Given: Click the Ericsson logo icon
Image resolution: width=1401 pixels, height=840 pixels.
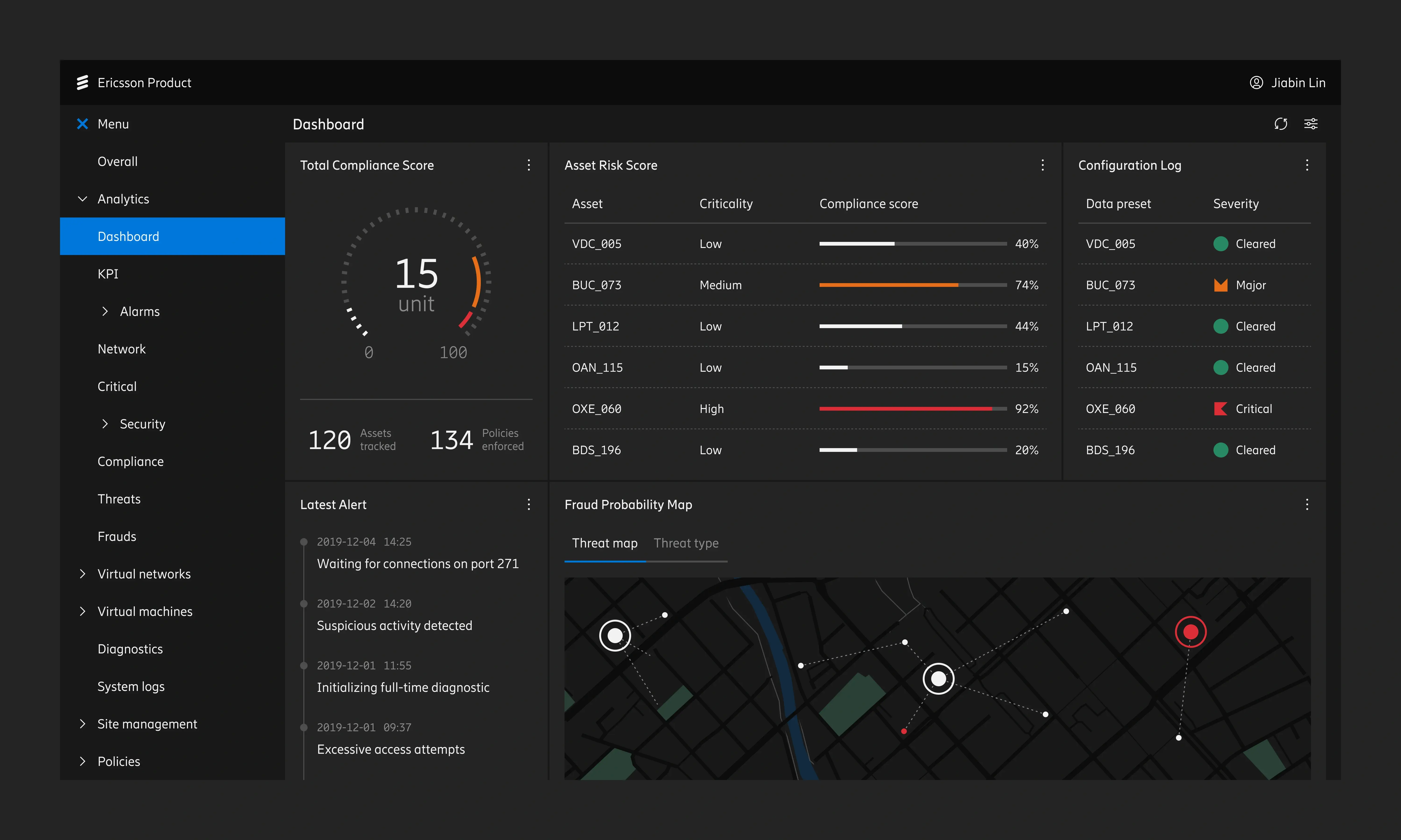Looking at the screenshot, I should point(83,83).
